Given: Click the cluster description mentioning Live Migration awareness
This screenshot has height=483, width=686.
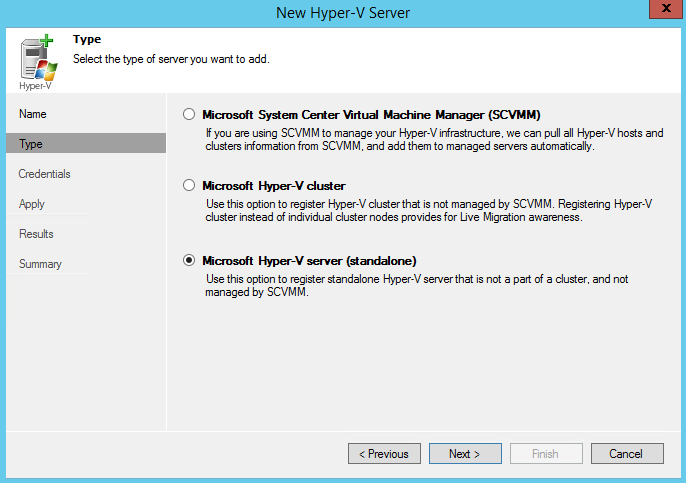Looking at the screenshot, I should 429,210.
